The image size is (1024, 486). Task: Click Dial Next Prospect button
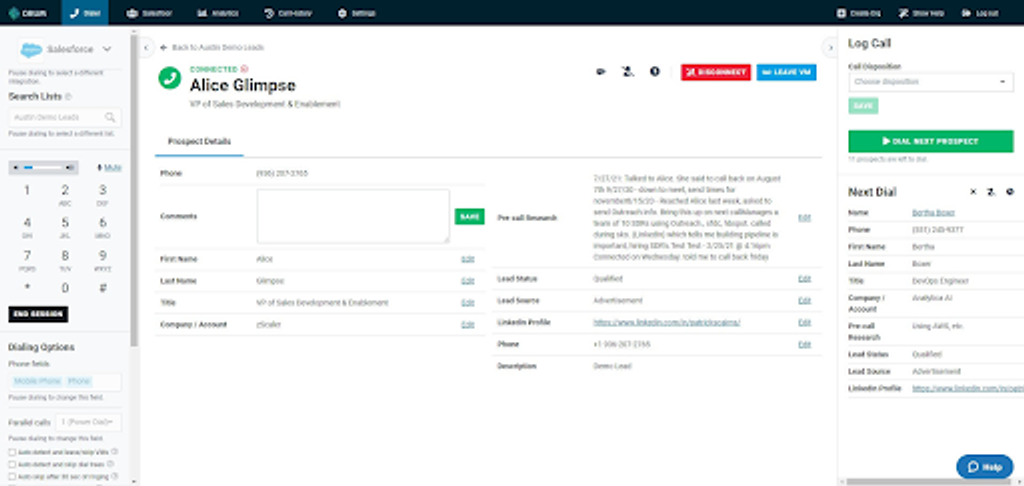tap(931, 141)
